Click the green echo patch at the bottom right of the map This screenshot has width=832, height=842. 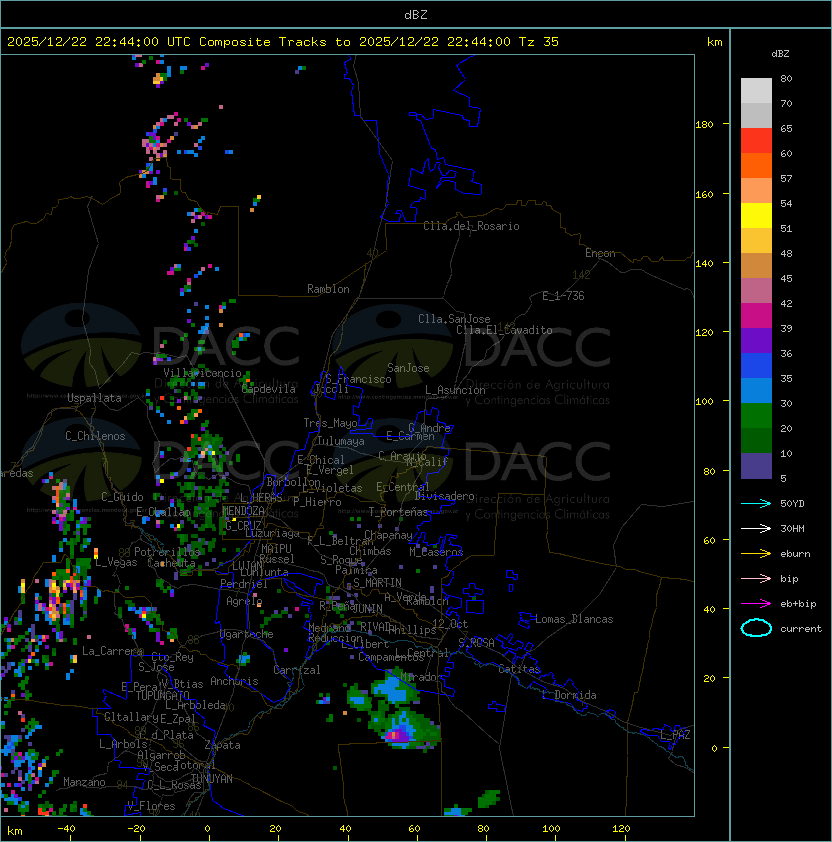[488, 799]
